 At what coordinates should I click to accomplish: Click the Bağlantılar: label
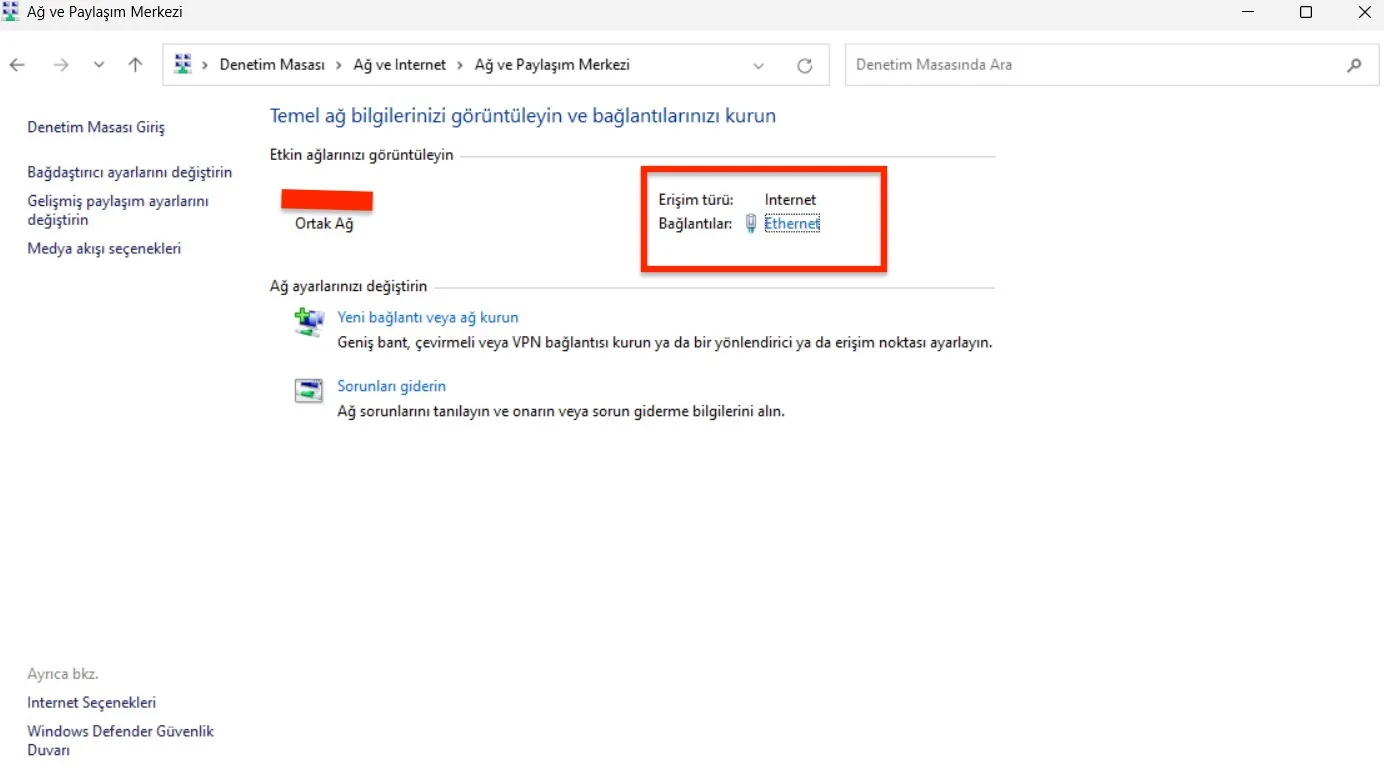point(696,224)
